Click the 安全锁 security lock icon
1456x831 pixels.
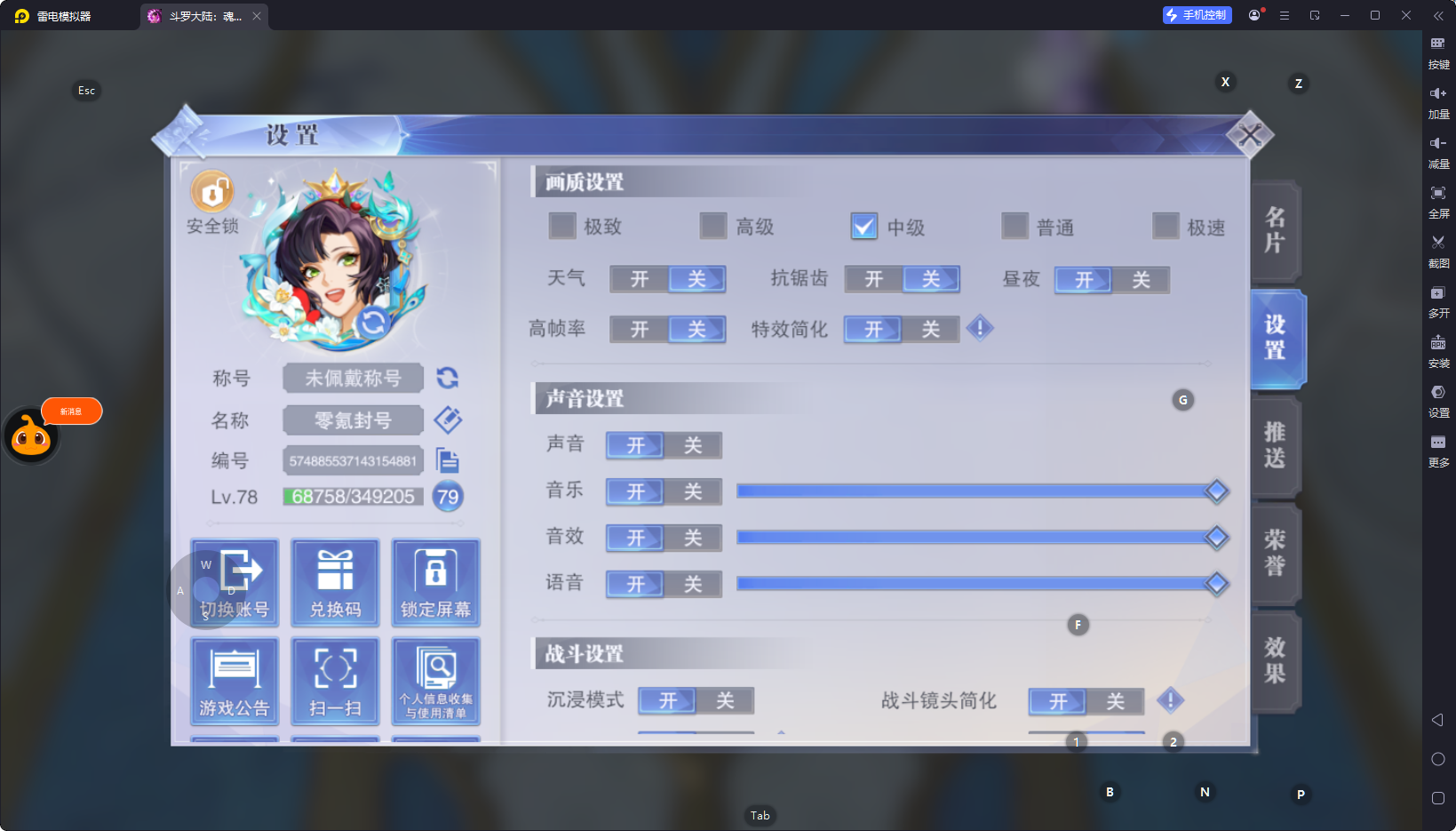pyautogui.click(x=211, y=191)
